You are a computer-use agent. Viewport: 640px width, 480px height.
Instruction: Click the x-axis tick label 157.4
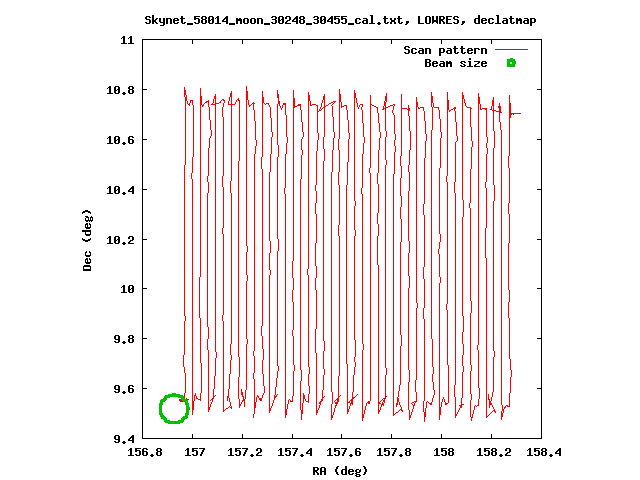coord(294,452)
